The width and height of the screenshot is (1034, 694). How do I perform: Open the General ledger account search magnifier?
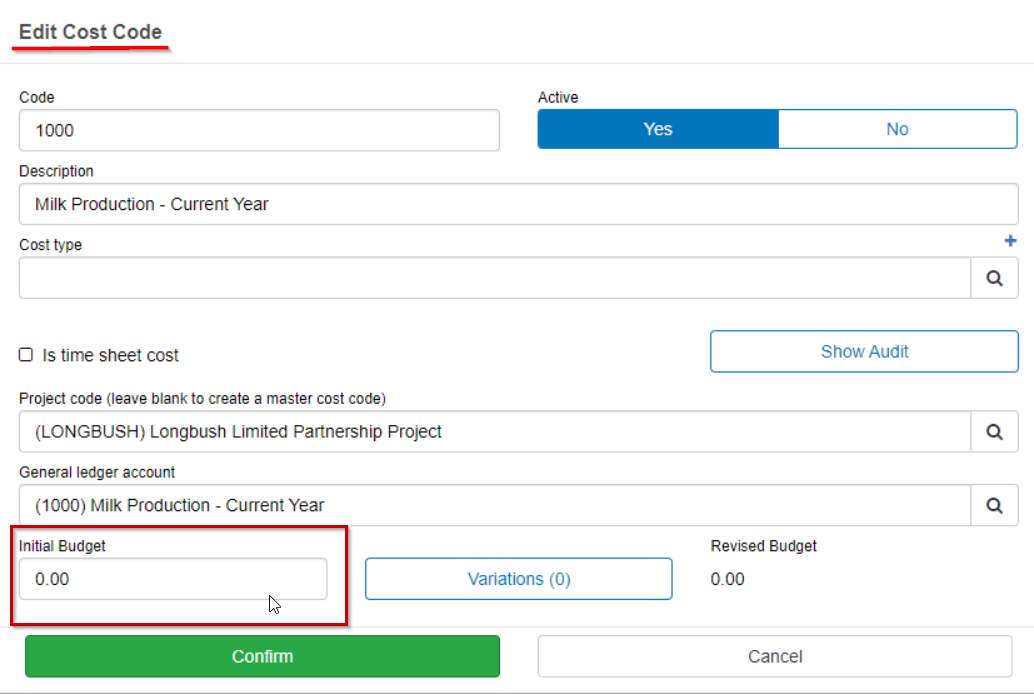coord(994,505)
